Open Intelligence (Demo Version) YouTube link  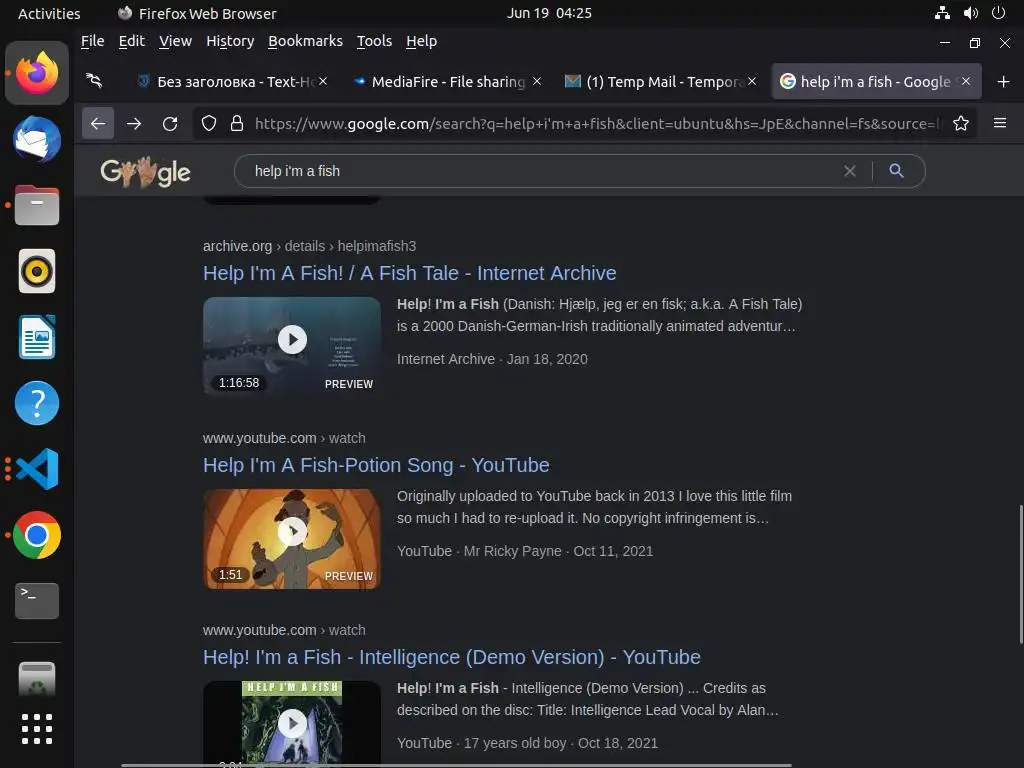pyautogui.click(x=451, y=657)
